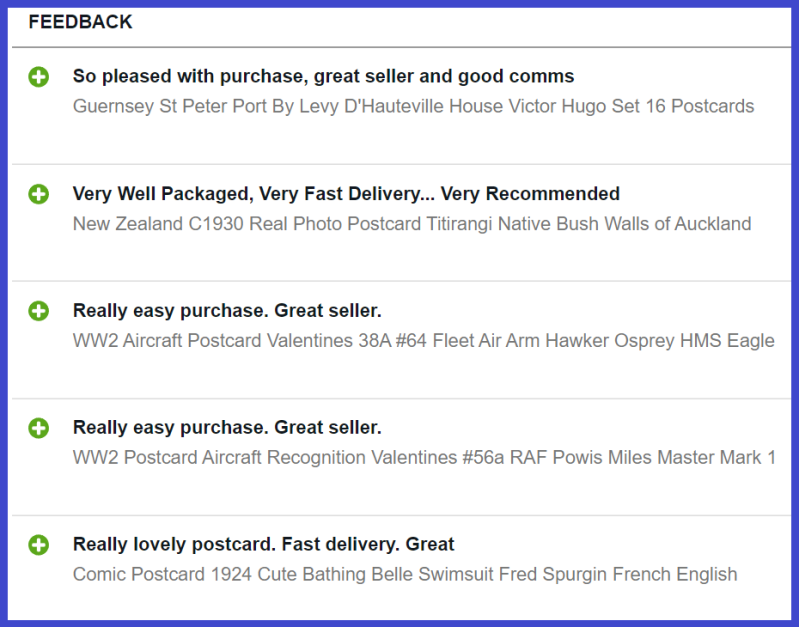
Task: Click the "Very Well Packaged, Very Fast Delivery" comment
Action: (346, 194)
